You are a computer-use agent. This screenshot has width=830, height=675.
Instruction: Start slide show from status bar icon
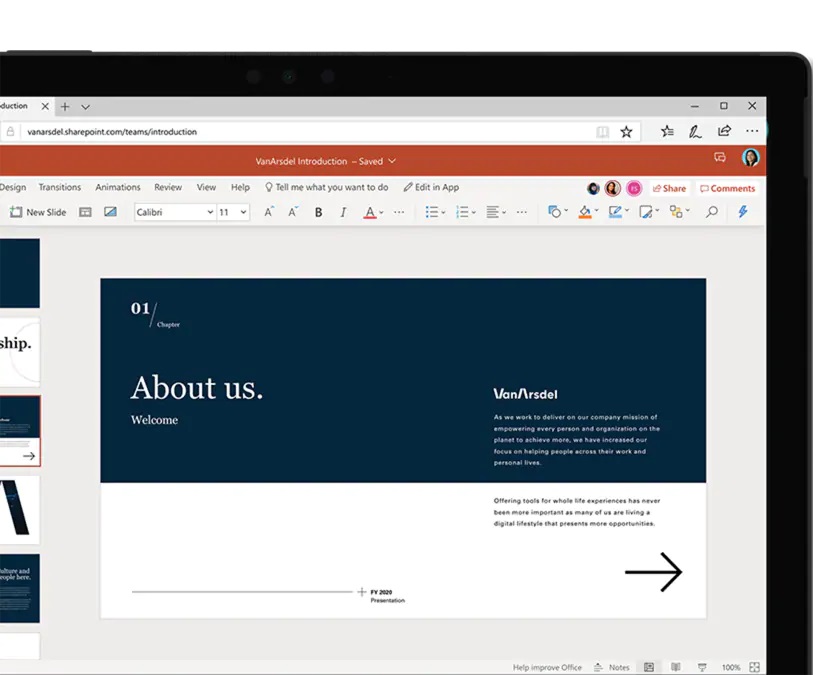click(702, 667)
